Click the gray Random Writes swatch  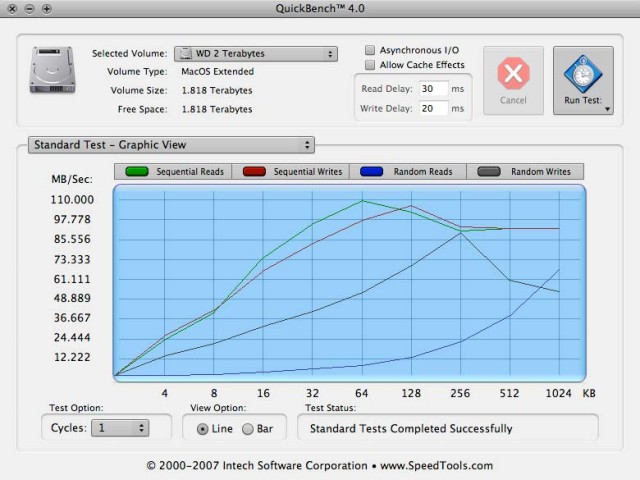click(489, 171)
